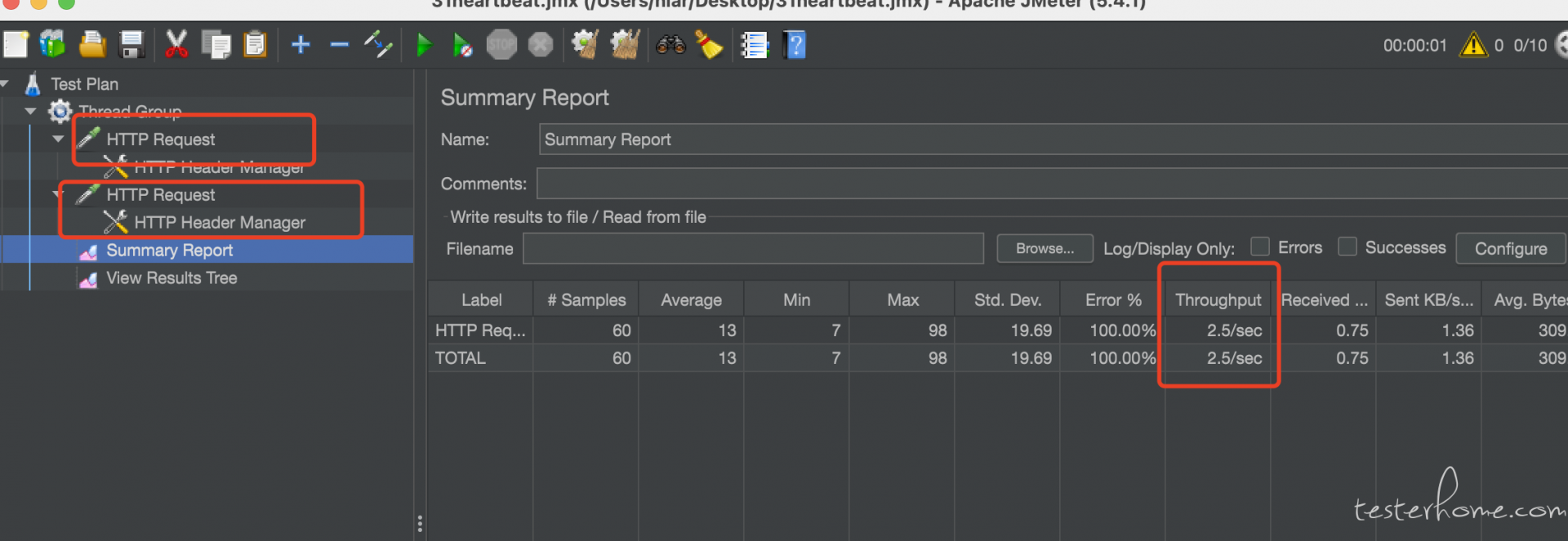This screenshot has height=541, width=1568.
Task: Sort by the Received column header
Action: pos(1324,300)
